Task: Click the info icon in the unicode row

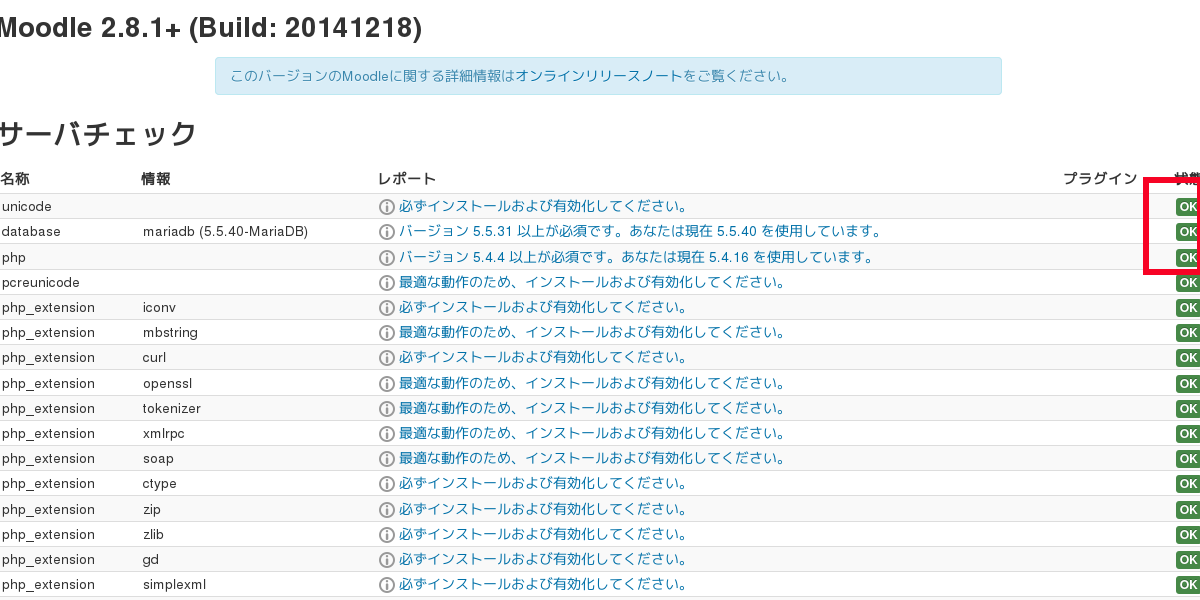Action: (x=387, y=207)
